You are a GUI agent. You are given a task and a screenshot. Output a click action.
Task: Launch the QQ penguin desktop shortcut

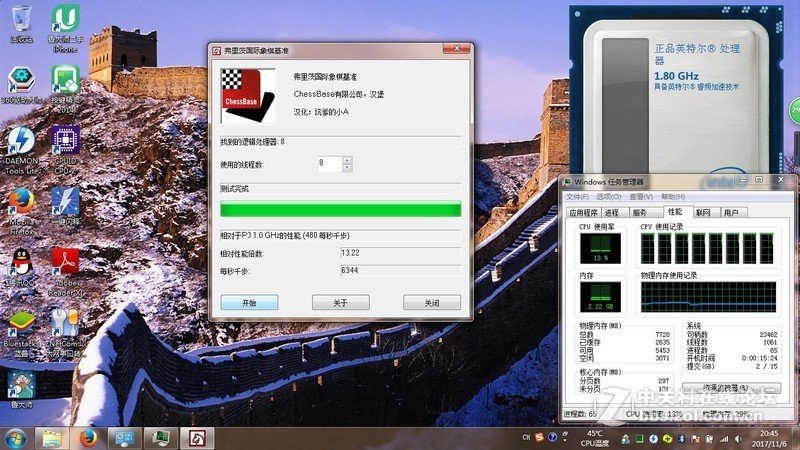pos(21,267)
